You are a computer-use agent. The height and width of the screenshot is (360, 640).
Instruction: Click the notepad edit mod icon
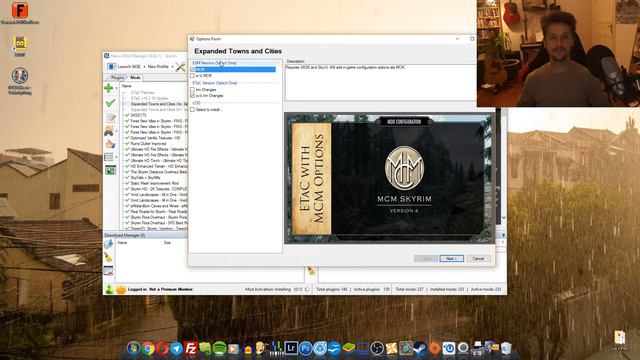coord(110,118)
